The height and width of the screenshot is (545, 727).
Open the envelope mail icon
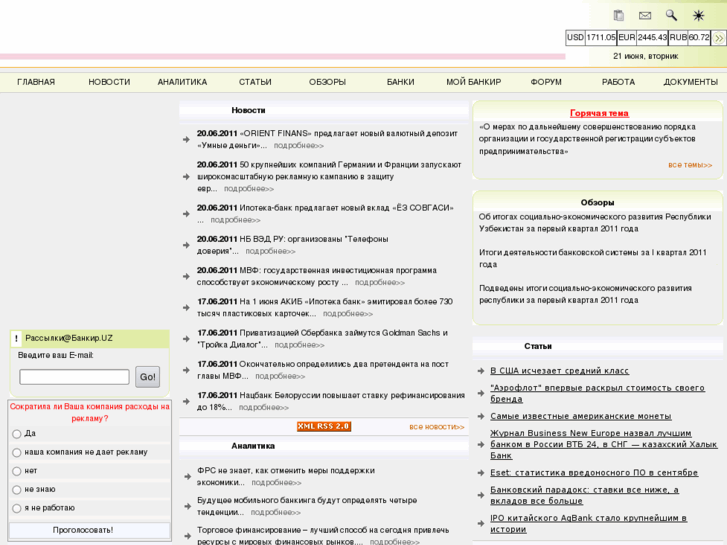(645, 16)
